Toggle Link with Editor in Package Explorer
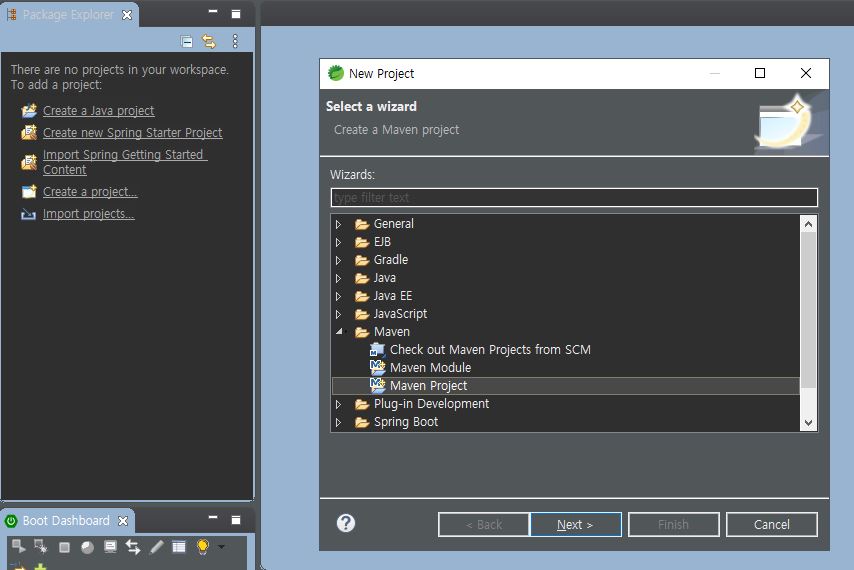This screenshot has height=570, width=854. [209, 41]
